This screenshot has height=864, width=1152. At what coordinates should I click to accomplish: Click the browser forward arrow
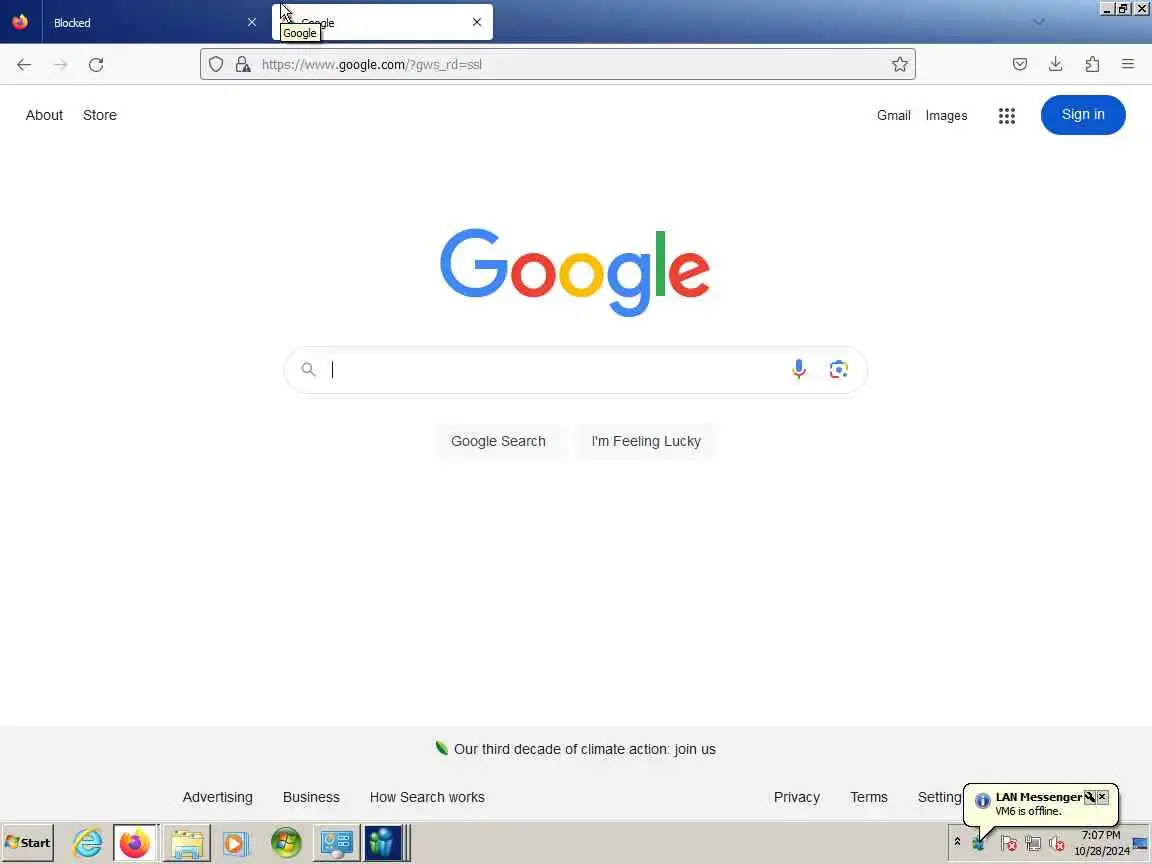coord(60,65)
